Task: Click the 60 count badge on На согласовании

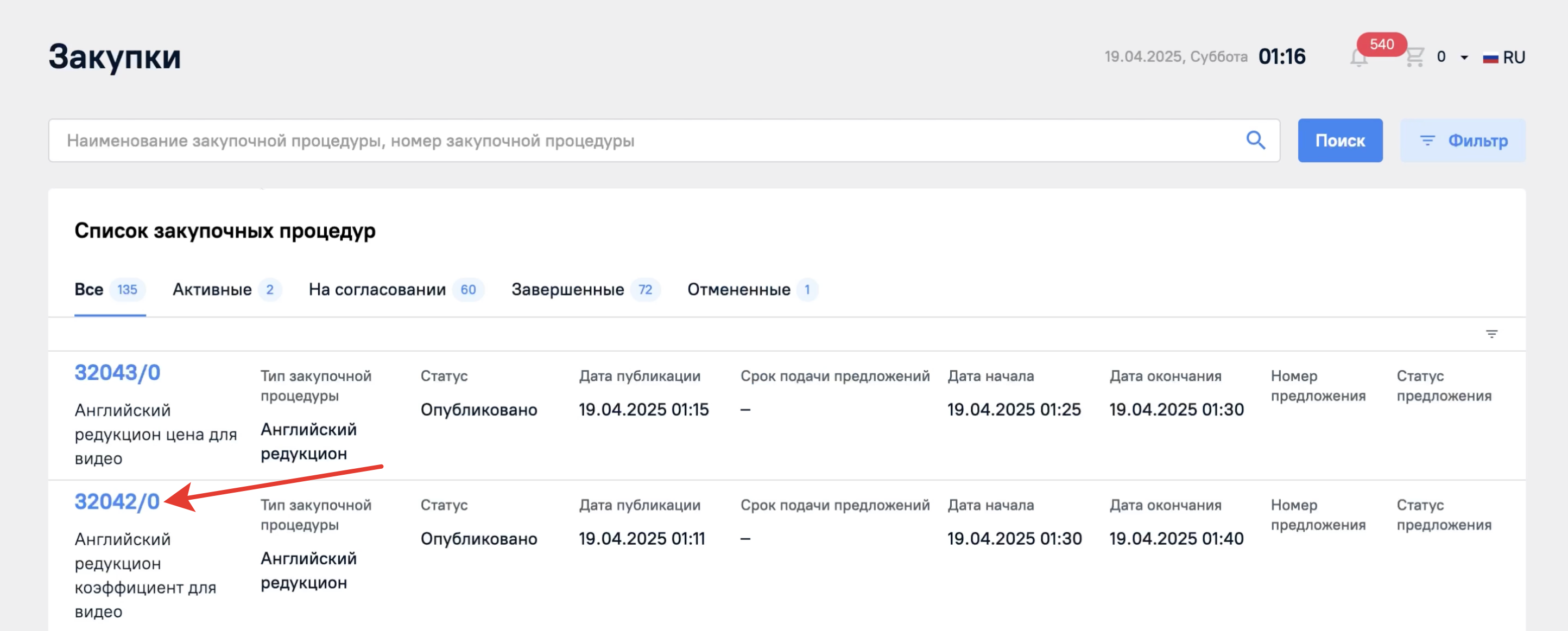Action: tap(468, 290)
